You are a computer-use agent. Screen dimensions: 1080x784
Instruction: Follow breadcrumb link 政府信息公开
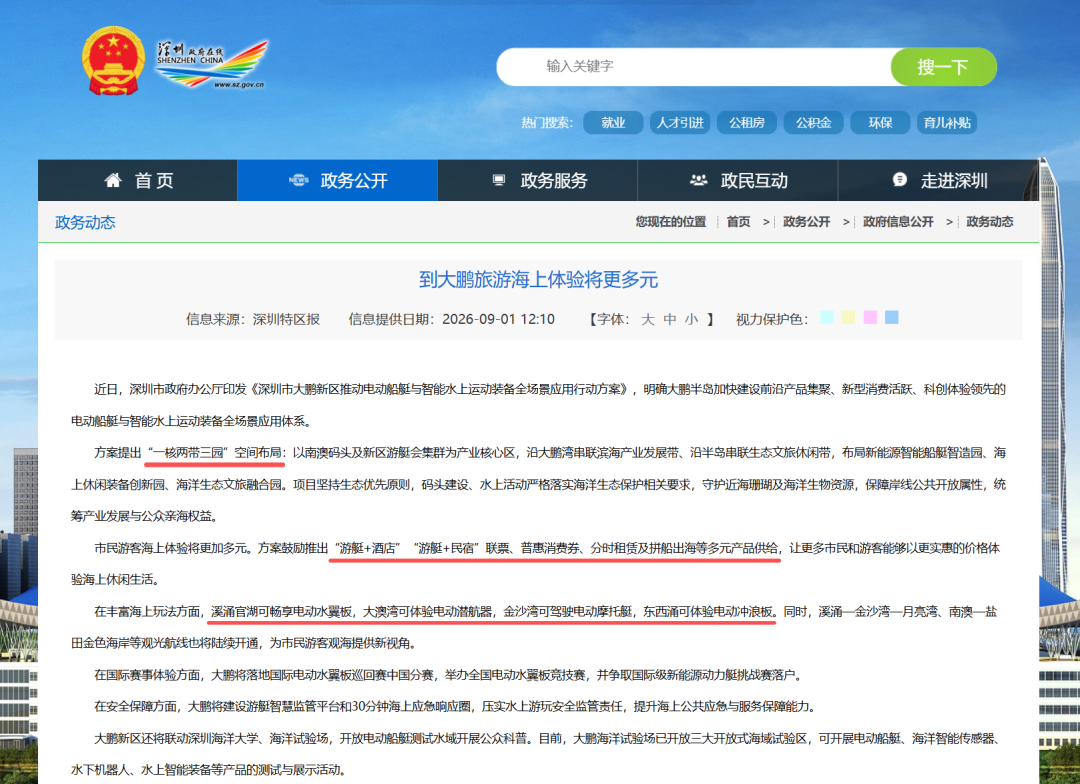tap(898, 222)
